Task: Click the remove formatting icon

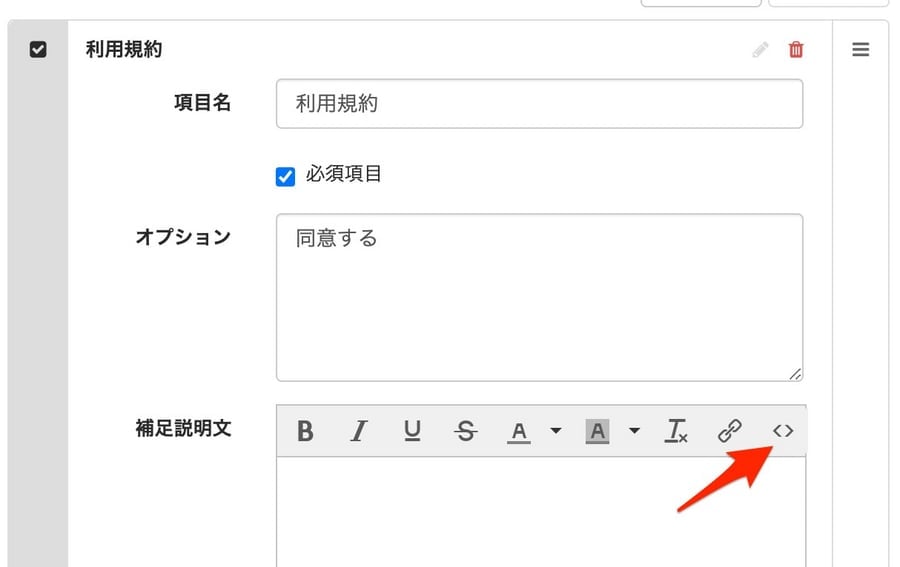Action: coord(676,431)
